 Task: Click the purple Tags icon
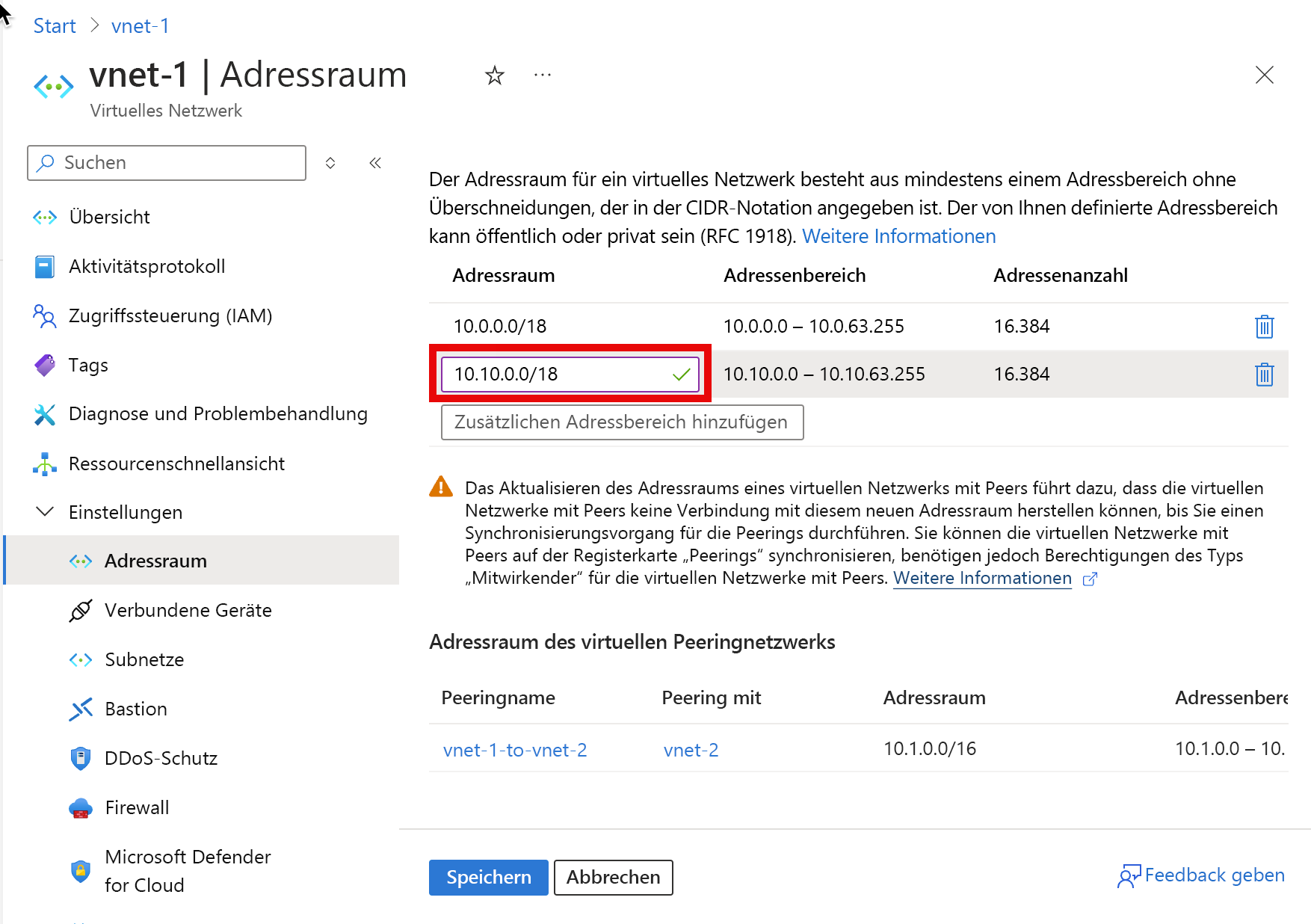[x=45, y=365]
